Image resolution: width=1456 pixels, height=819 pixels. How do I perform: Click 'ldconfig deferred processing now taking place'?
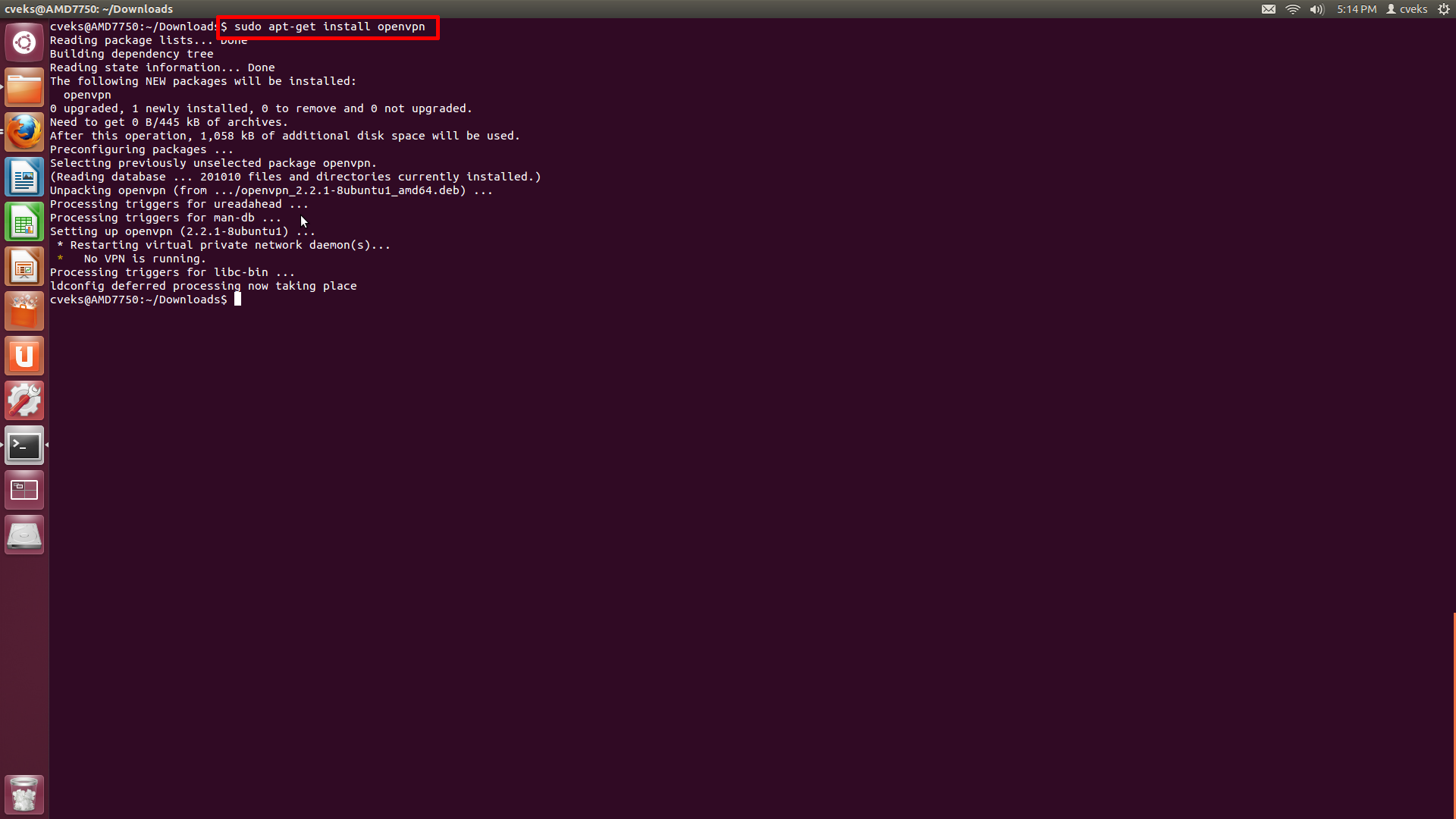[x=203, y=286]
